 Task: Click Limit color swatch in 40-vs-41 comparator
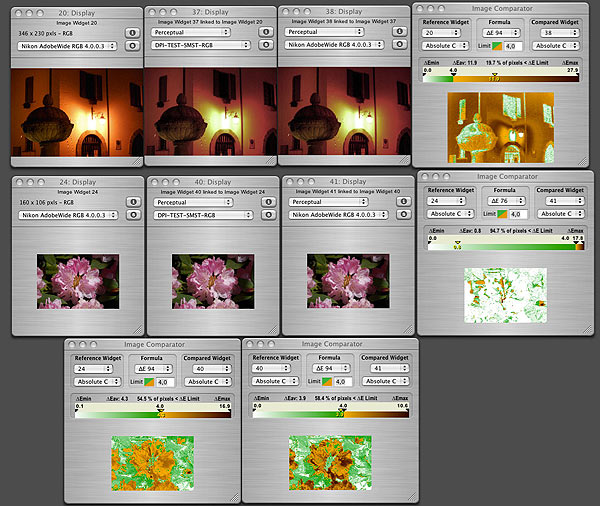click(x=327, y=382)
